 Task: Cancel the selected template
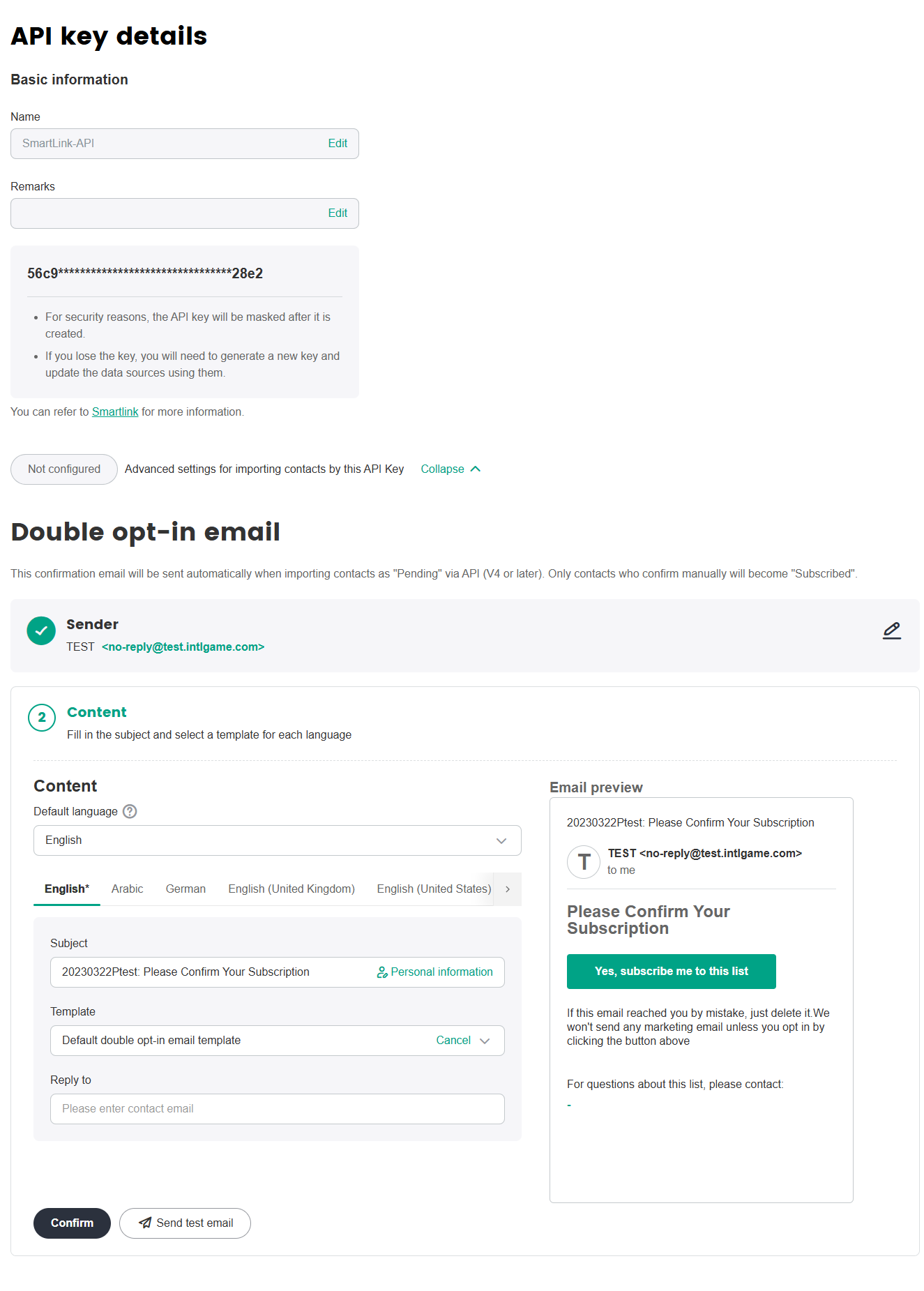pos(453,1041)
